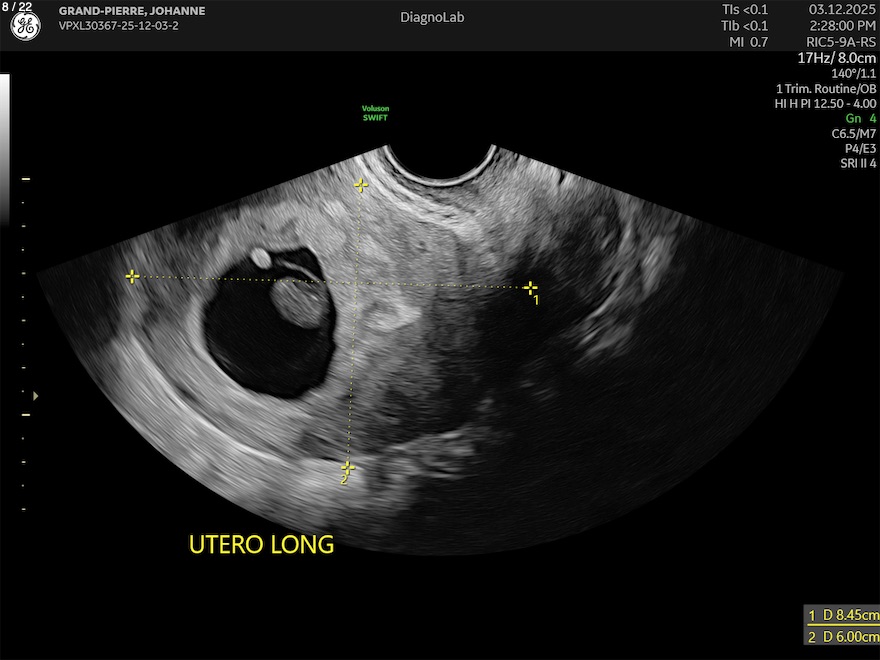Click the RIC5-9A-RS probe label

tap(841, 42)
